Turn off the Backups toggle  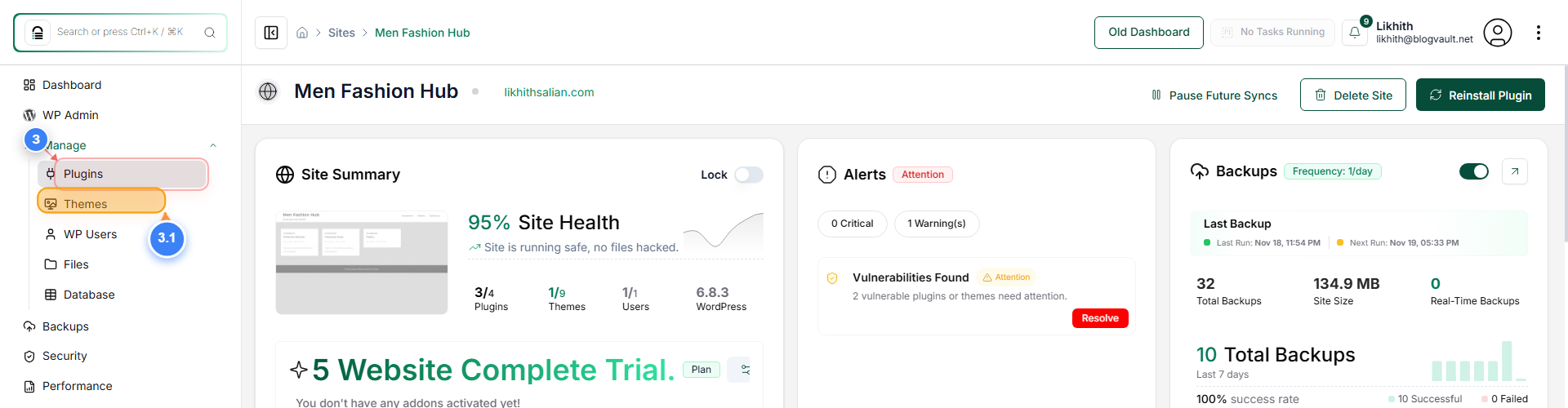point(1474,171)
